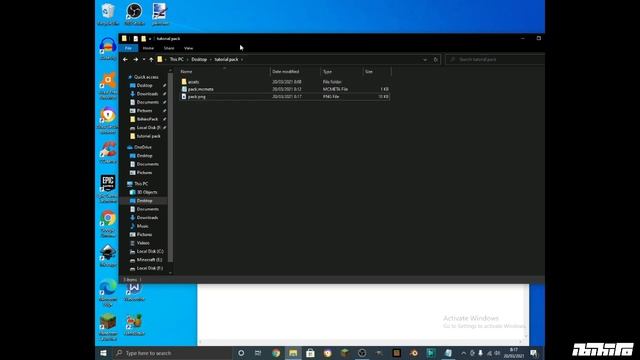Screen dimensions: 640x360
Task: Refresh the tutorial pack folder view
Action: [x=436, y=60]
